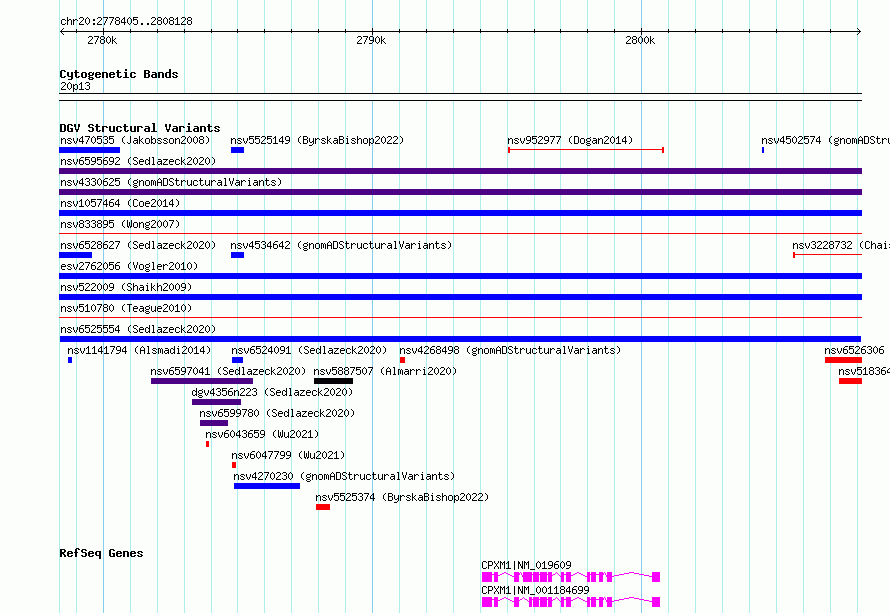Screen dimensions: 890x613
Task: Click esv2762056 (Vogler2010) label
Action: (129, 266)
